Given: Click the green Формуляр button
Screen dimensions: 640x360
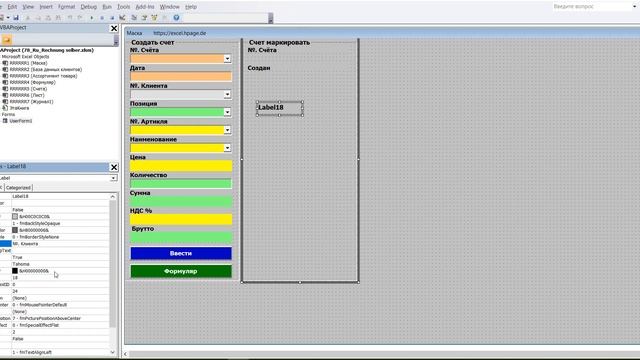Looking at the screenshot, I should 181,271.
